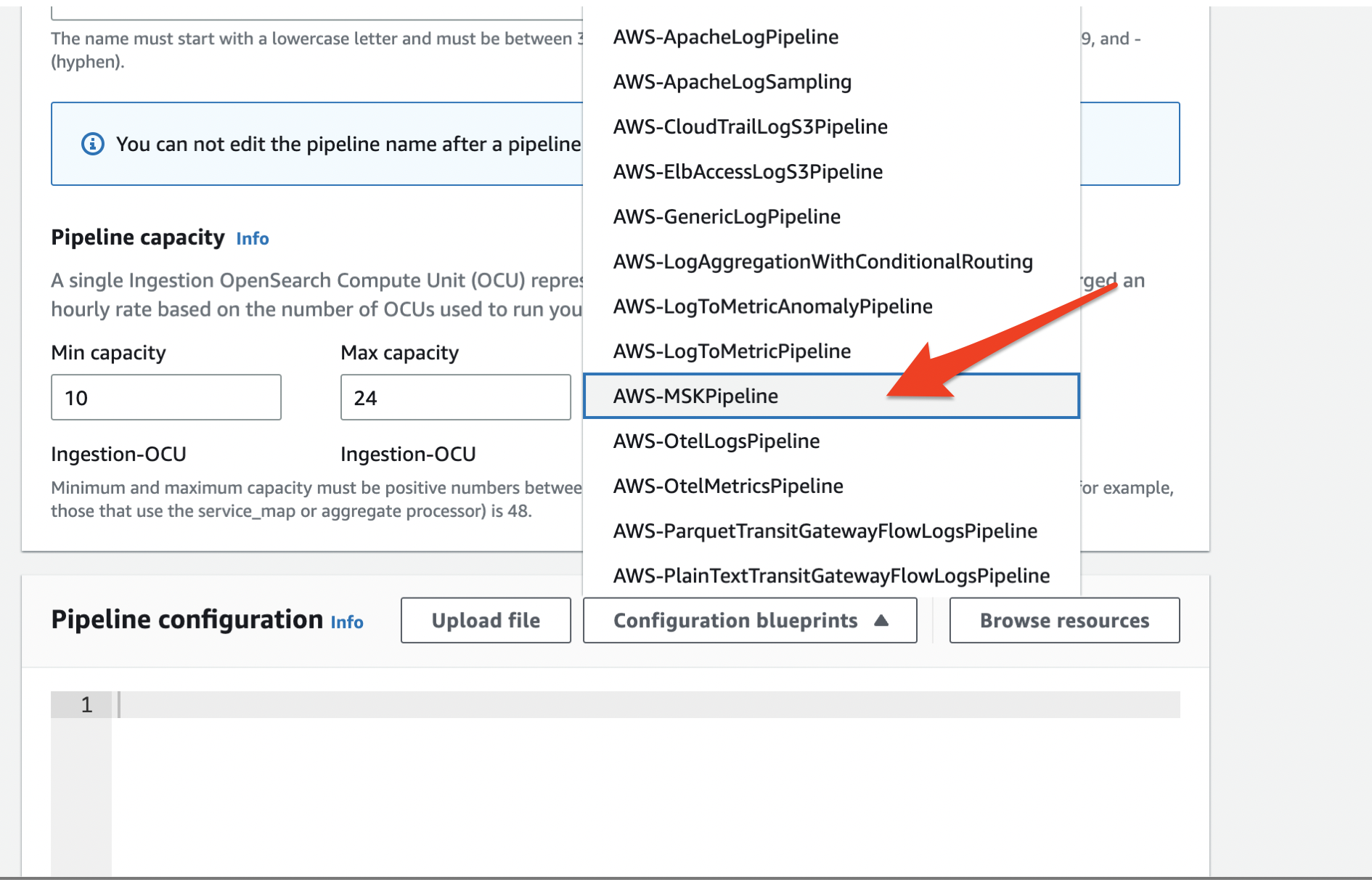Open Browse resources
Viewport: 1372px width, 880px height.
[x=1064, y=621]
